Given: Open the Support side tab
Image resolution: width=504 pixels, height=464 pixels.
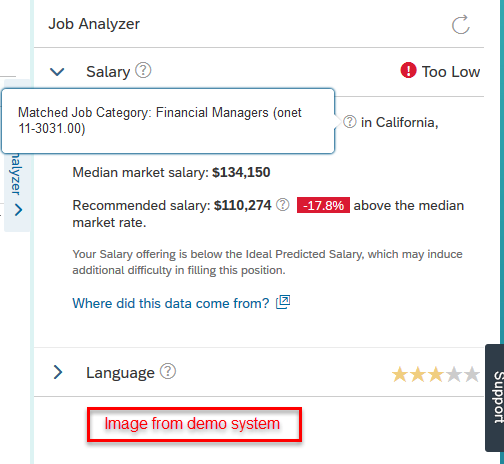Looking at the screenshot, I should (495, 398).
